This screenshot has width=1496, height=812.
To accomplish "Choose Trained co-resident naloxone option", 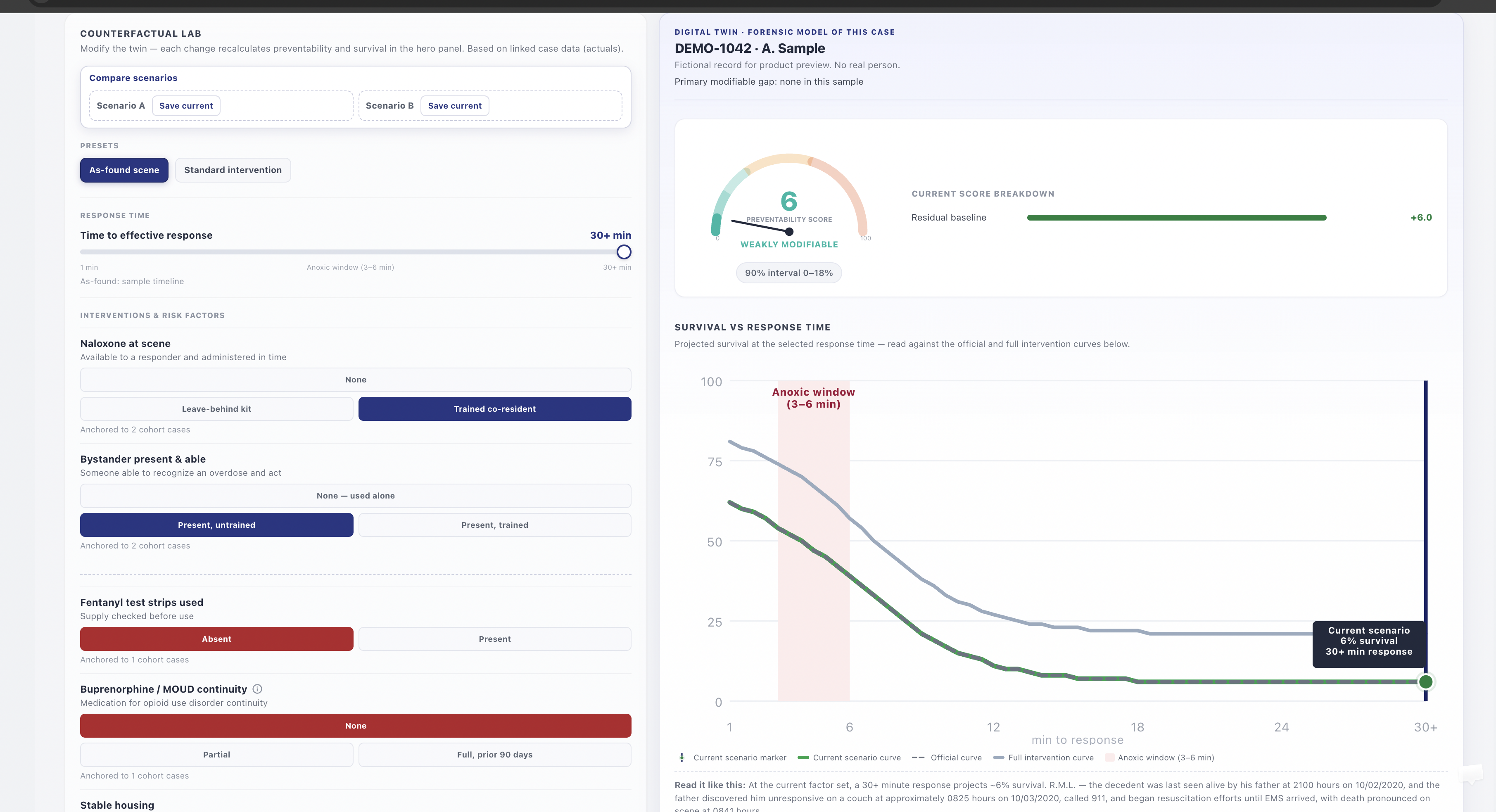I will click(495, 409).
